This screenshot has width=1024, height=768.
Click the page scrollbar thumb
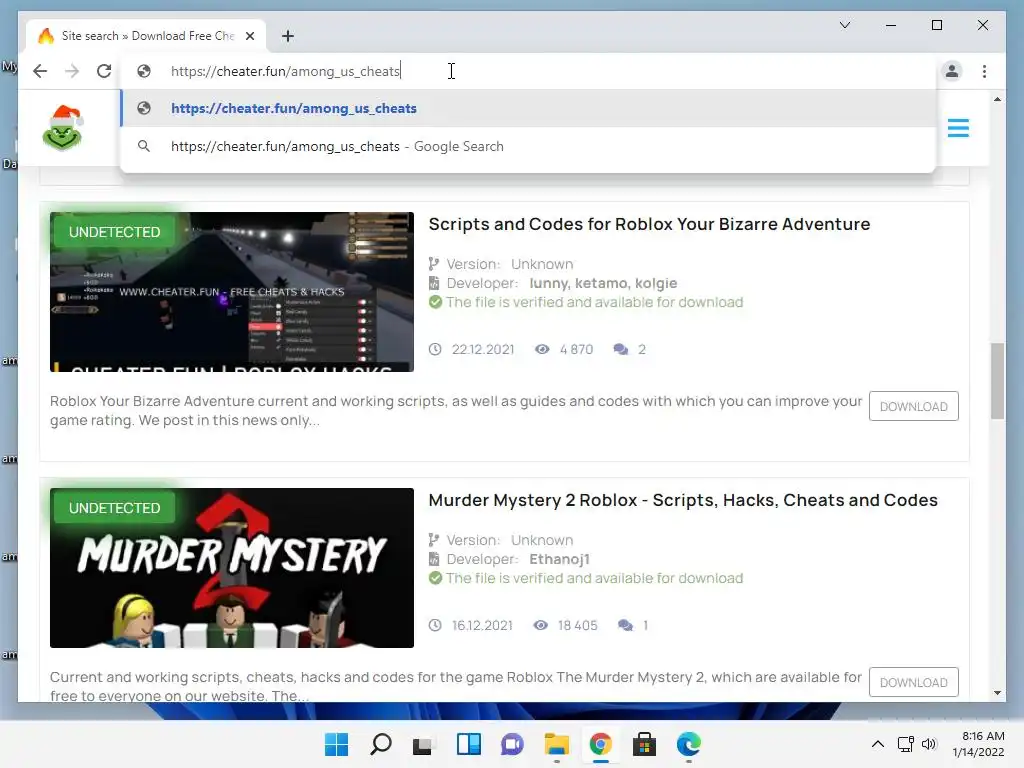(997, 381)
